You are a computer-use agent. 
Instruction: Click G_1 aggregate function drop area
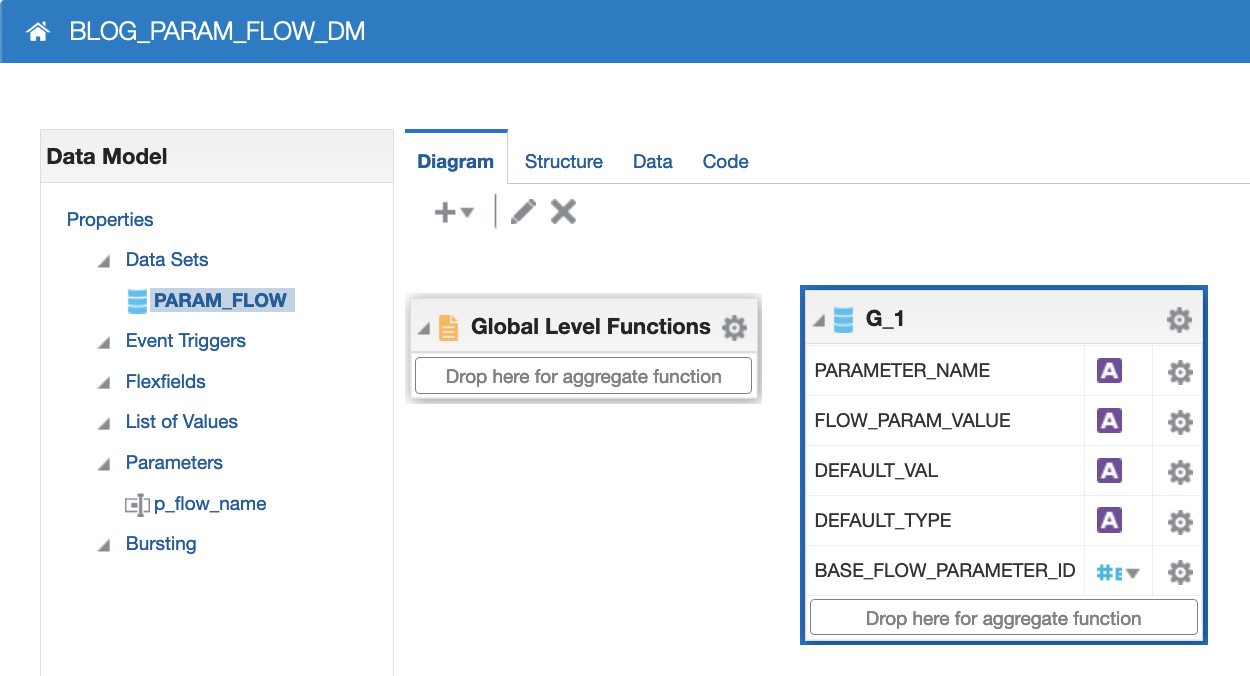(x=1003, y=618)
